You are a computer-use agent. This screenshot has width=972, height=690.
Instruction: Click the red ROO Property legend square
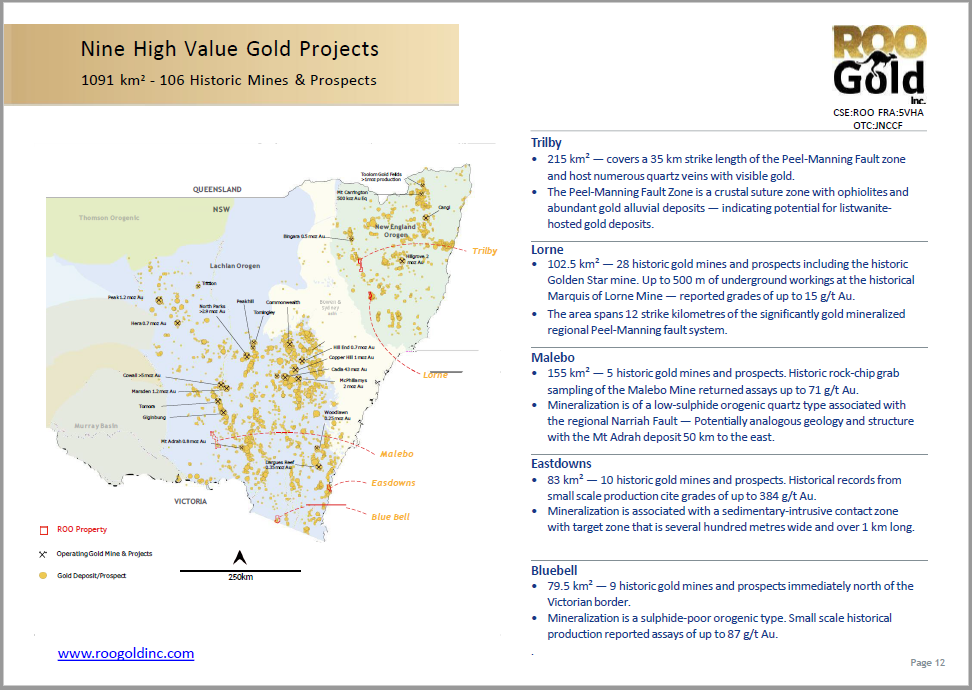[44, 530]
